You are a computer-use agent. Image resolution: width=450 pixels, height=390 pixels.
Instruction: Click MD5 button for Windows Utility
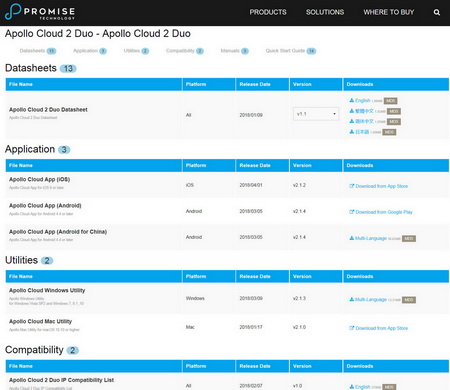409,300
